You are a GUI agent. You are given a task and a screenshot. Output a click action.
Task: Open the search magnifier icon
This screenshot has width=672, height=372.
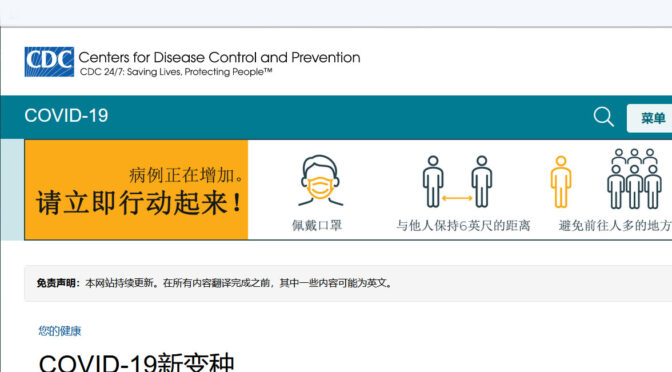click(603, 117)
